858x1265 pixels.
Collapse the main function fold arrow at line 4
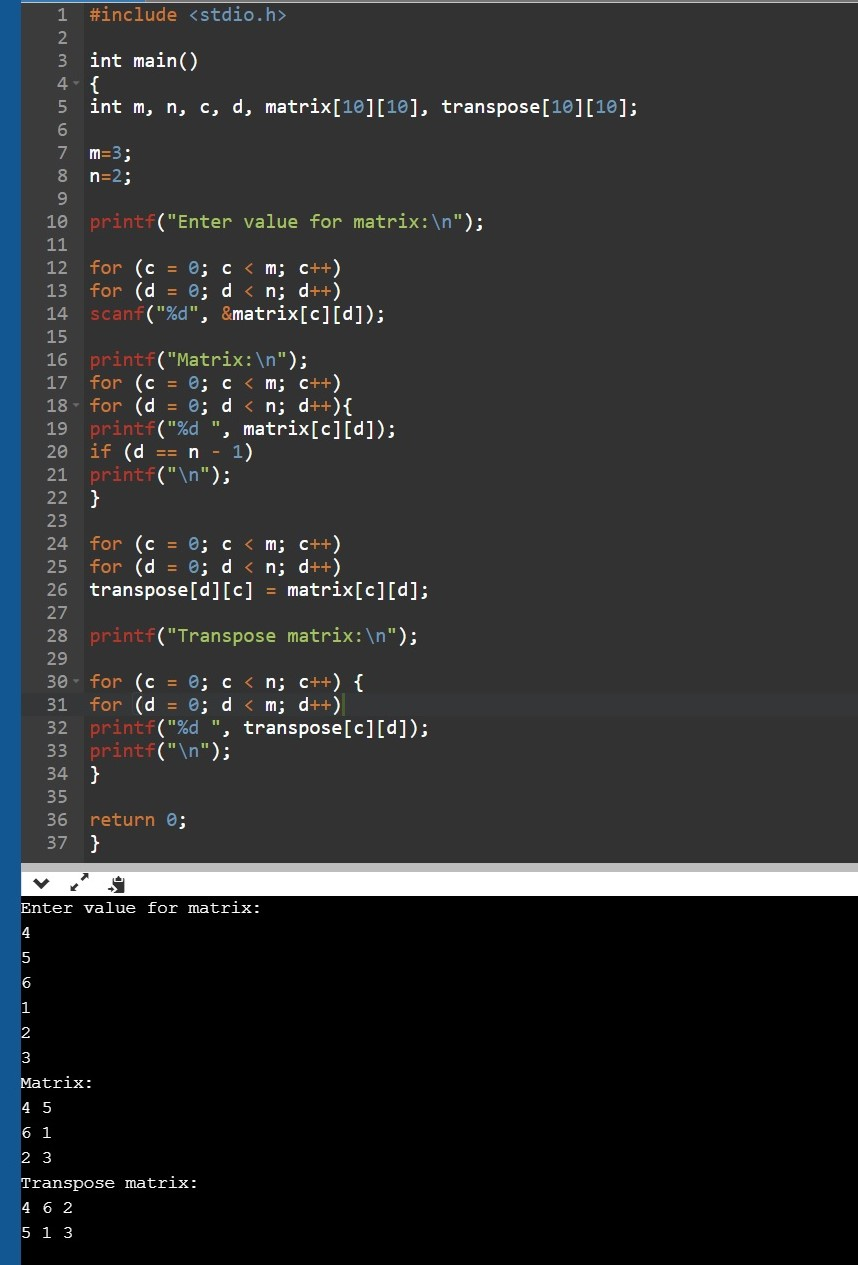[76, 83]
